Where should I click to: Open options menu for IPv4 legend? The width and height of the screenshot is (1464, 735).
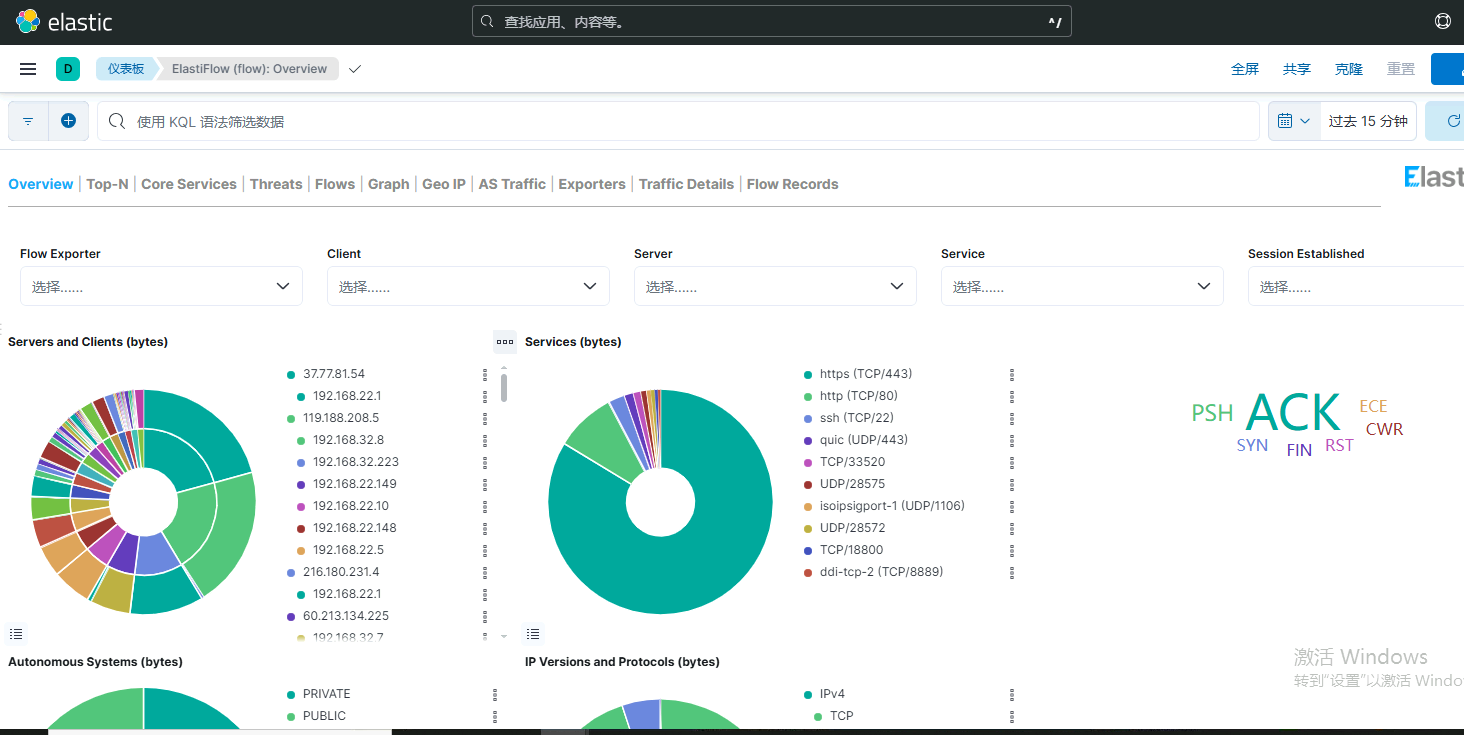[x=1012, y=695]
